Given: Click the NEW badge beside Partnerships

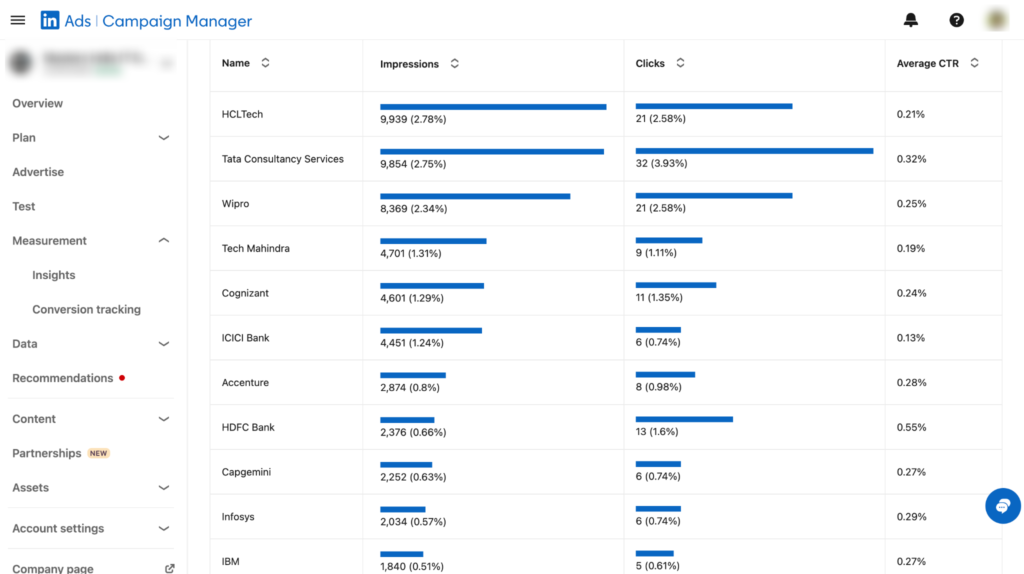Looking at the screenshot, I should point(99,453).
